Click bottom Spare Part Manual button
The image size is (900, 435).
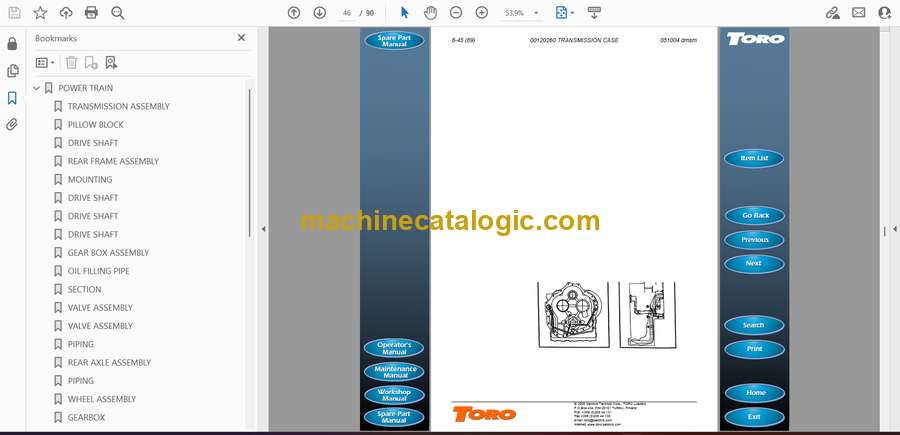394,417
